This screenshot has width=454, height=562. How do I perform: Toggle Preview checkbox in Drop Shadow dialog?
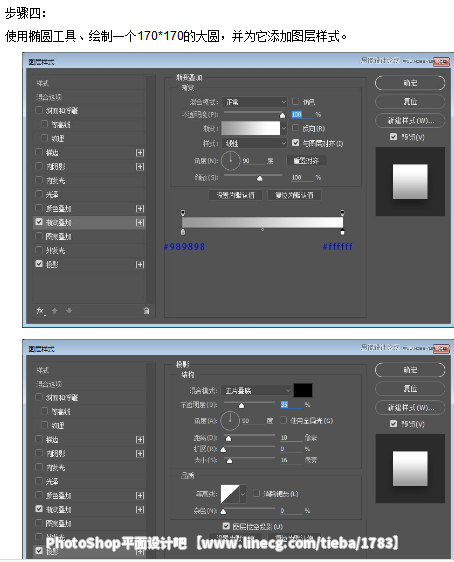pyautogui.click(x=393, y=424)
